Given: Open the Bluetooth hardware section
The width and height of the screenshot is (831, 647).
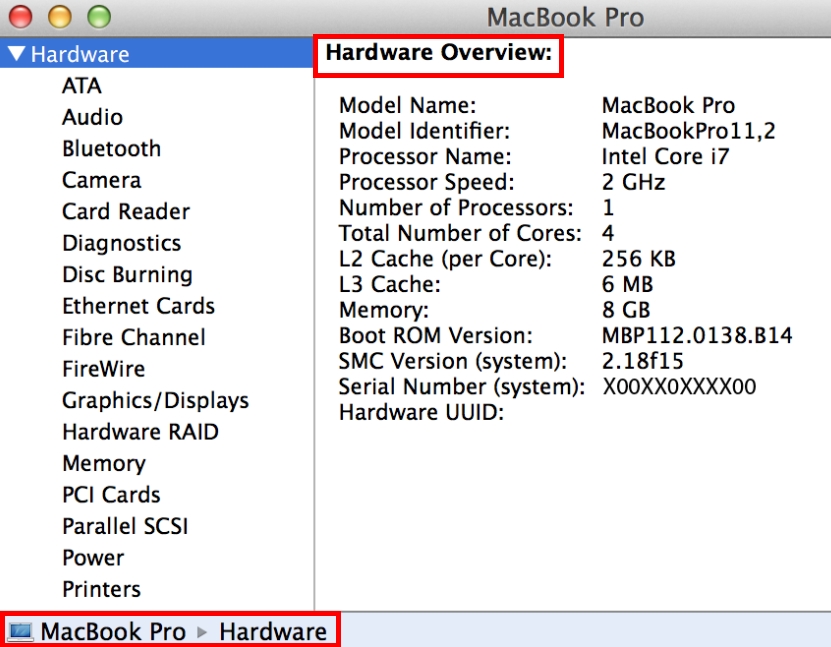Looking at the screenshot, I should tap(111, 149).
